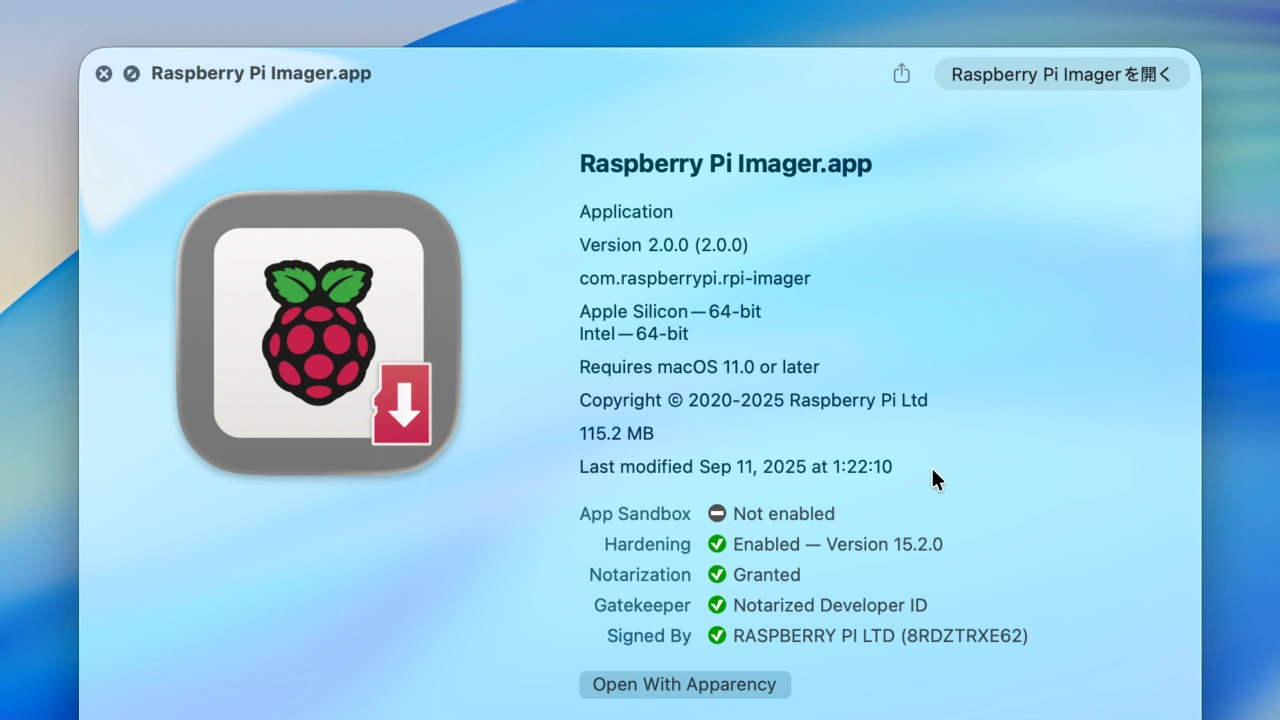Click the Signed By verification checkmark icon
Image resolution: width=1280 pixels, height=720 pixels.
(x=717, y=636)
